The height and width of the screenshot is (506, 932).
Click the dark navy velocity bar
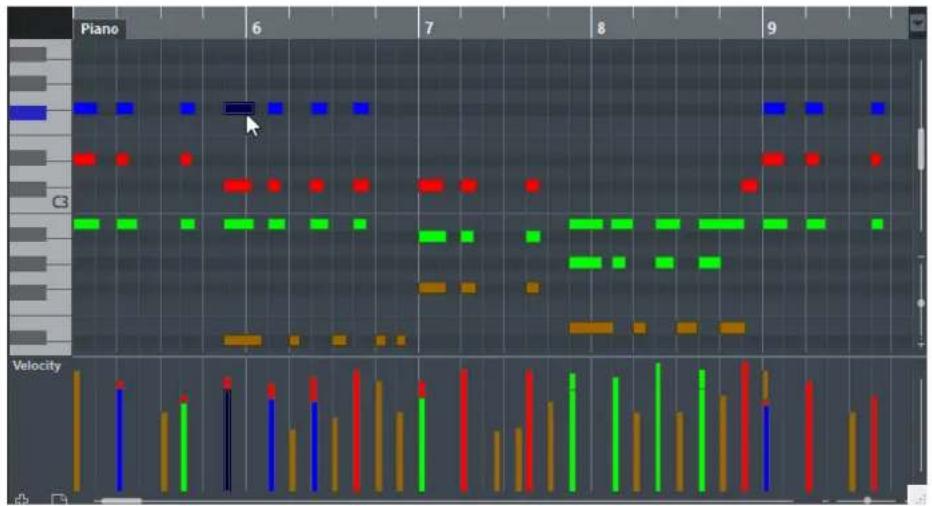[x=227, y=440]
